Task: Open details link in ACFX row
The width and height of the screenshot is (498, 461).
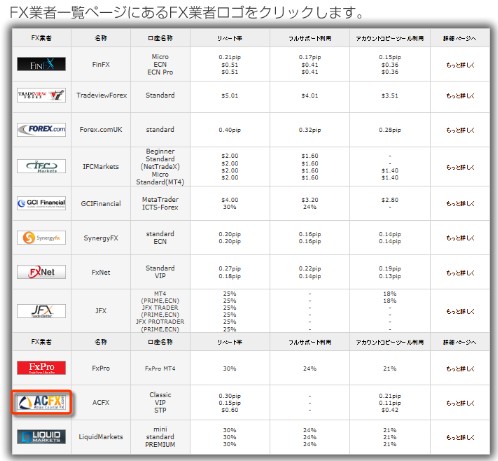Action: coord(460,403)
